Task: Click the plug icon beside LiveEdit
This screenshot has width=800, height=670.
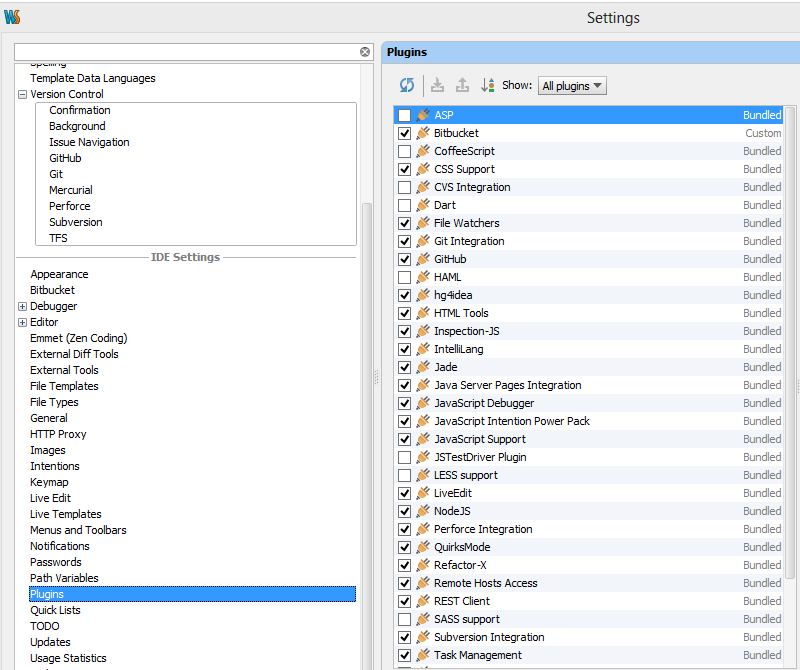Action: tap(423, 493)
